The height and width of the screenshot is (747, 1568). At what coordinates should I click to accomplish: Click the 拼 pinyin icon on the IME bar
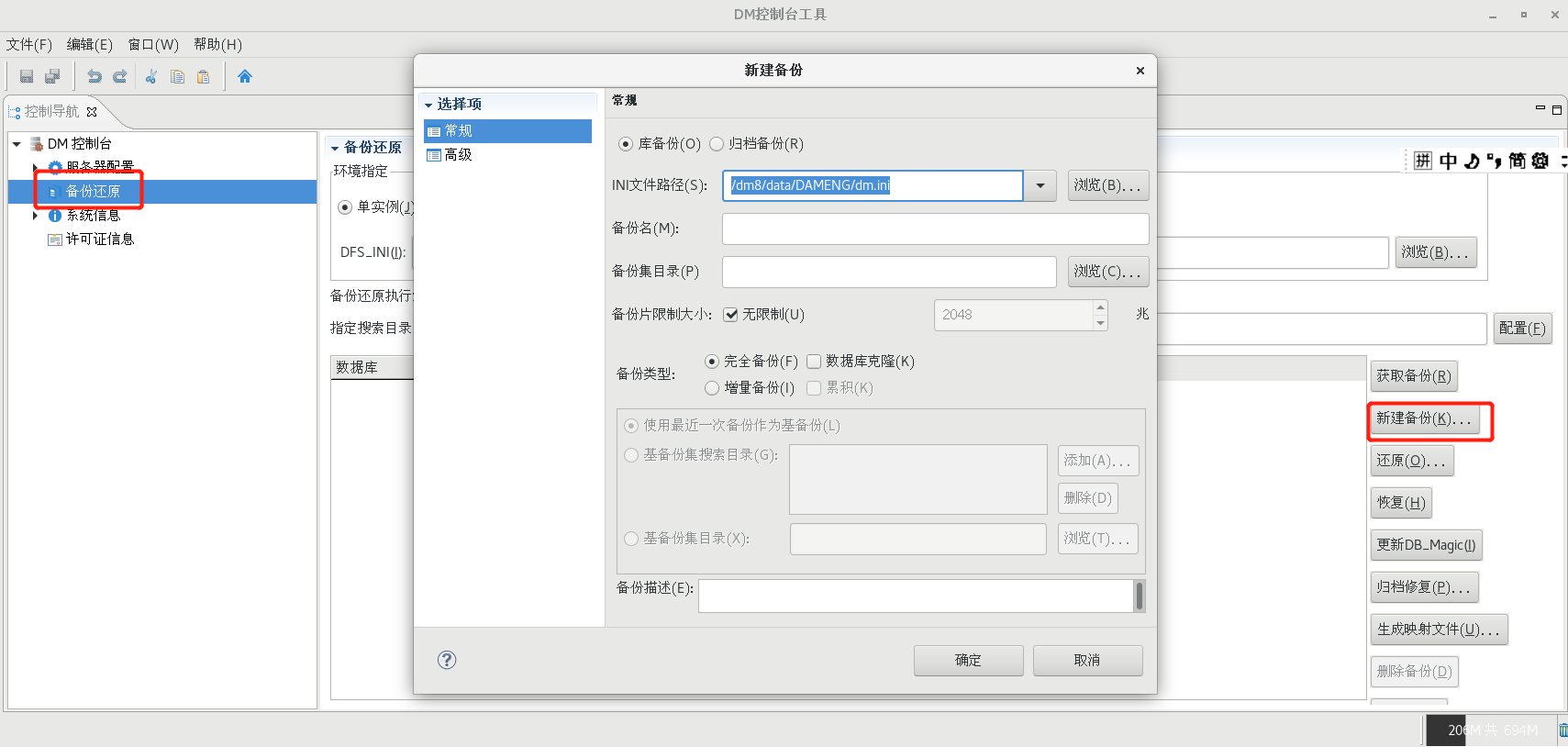(1423, 161)
